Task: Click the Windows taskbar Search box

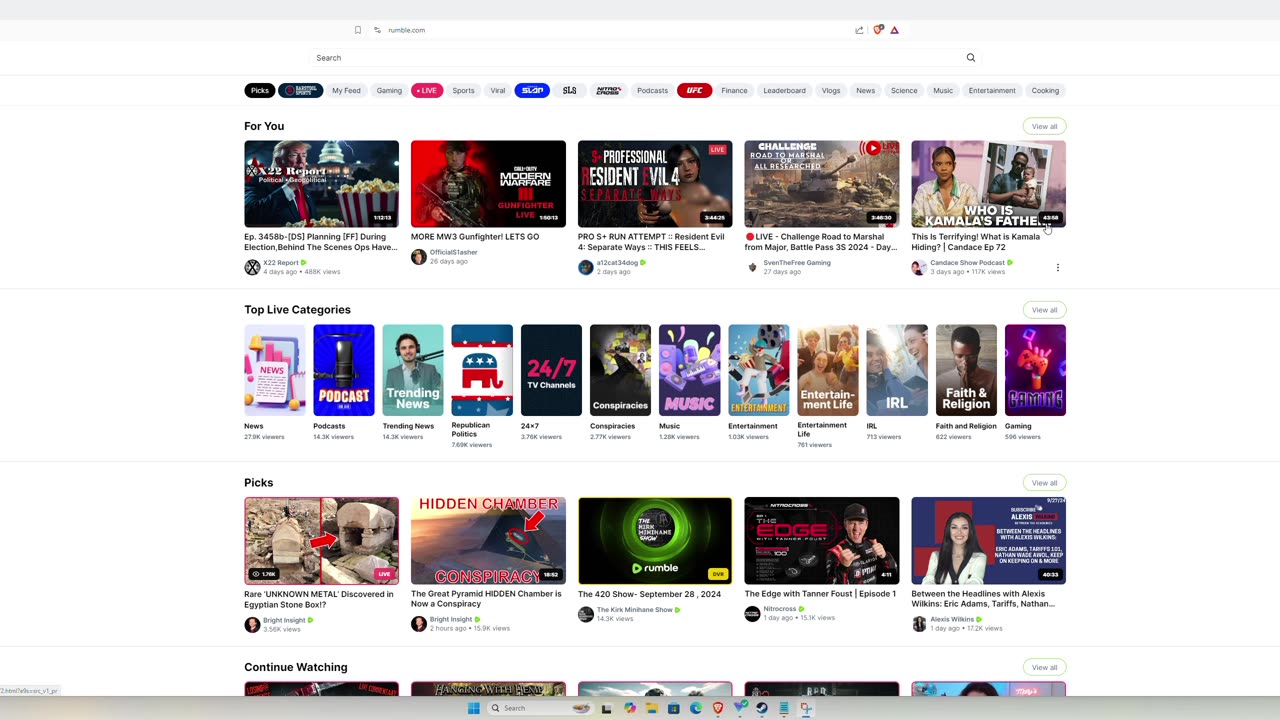Action: [x=540, y=708]
